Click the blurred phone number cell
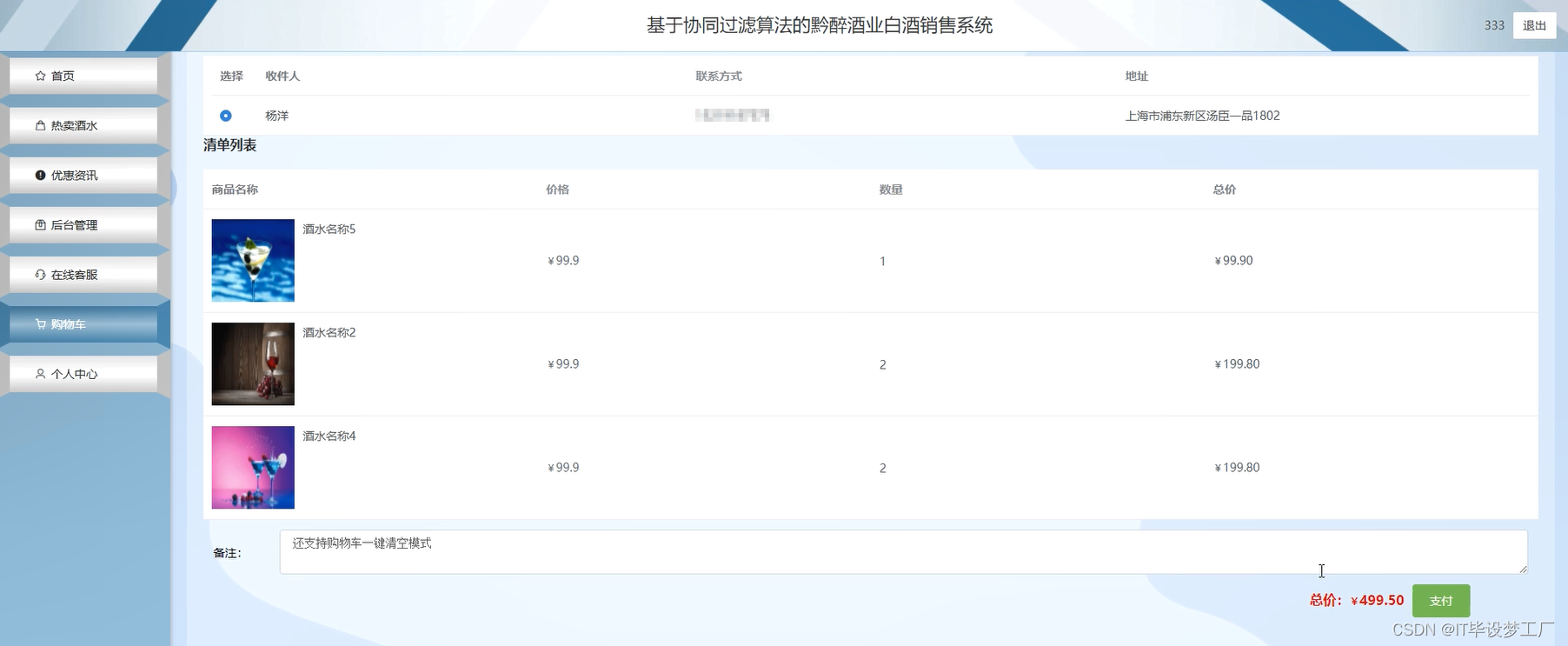1568x646 pixels. (x=733, y=115)
